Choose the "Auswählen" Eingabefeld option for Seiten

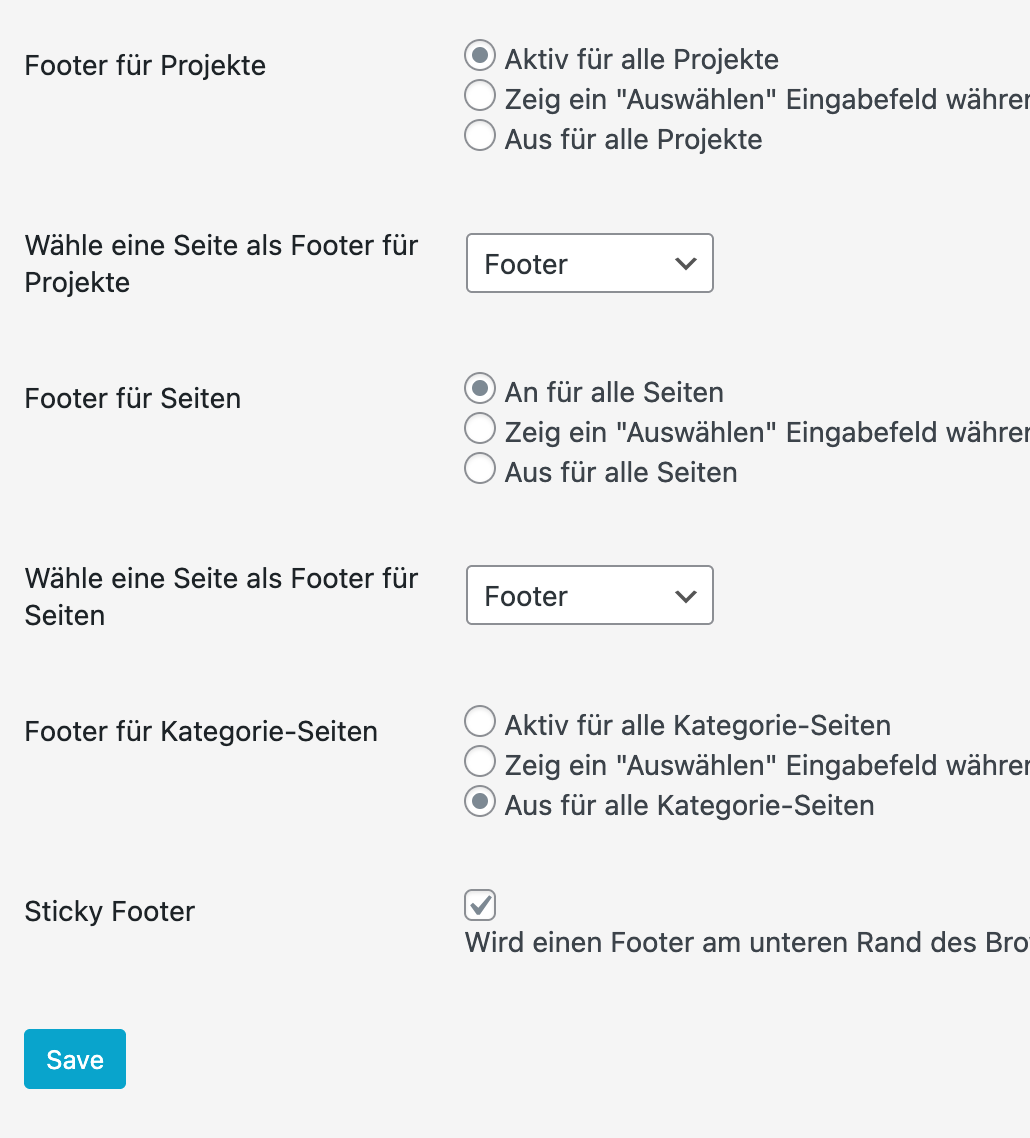(x=480, y=429)
